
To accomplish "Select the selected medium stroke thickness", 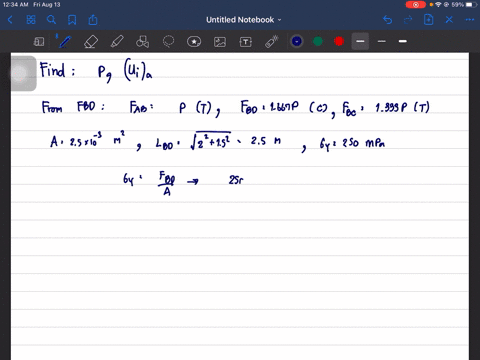I will [x=360, y=41].
